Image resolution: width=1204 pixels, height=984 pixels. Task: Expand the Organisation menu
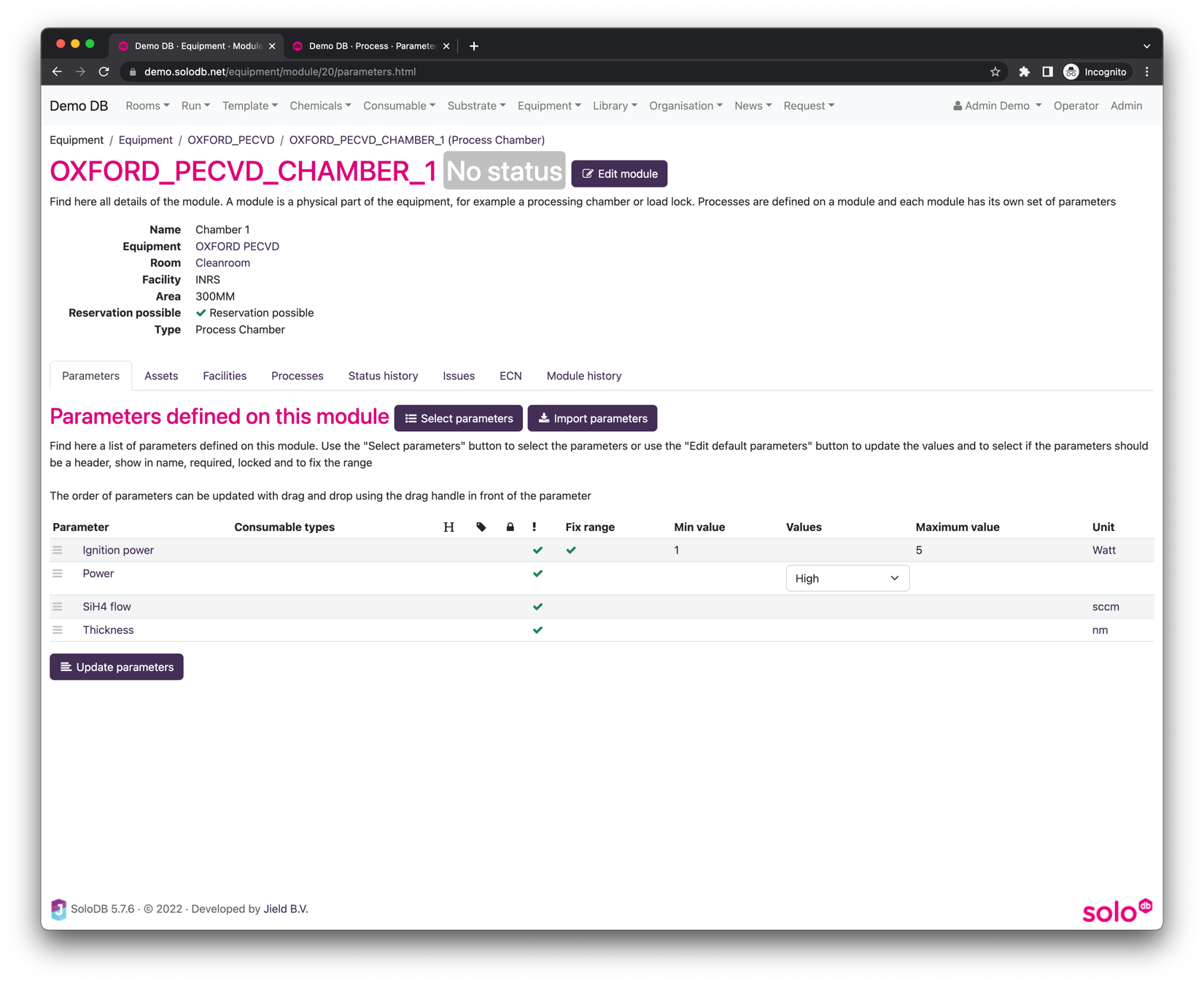coord(685,106)
